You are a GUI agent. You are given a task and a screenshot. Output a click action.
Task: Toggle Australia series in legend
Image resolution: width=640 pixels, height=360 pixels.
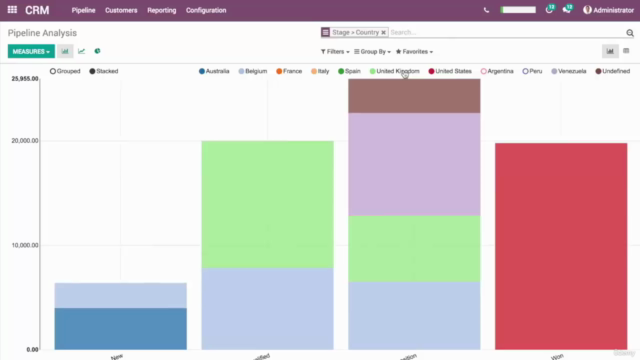coord(214,71)
